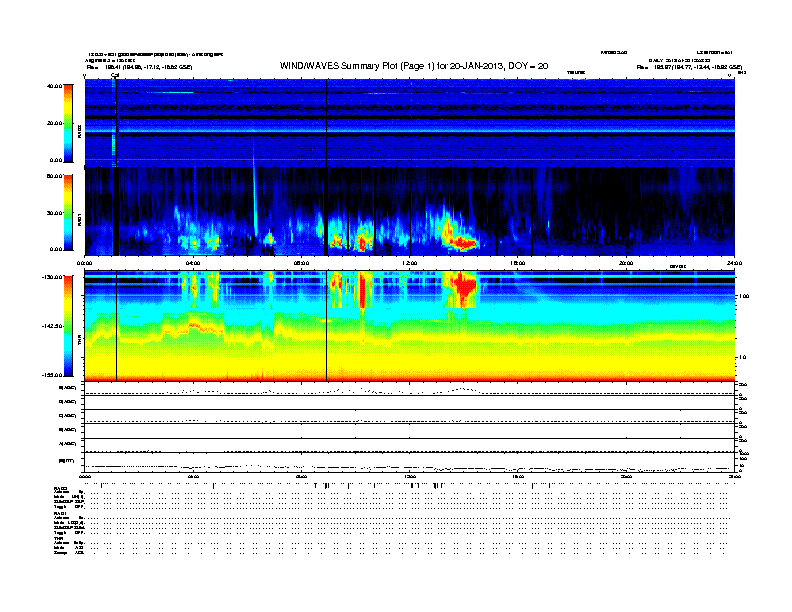The height and width of the screenshot is (612, 792).
Task: Click the 0.00 value beside RAD1 scale
Action: pos(56,249)
